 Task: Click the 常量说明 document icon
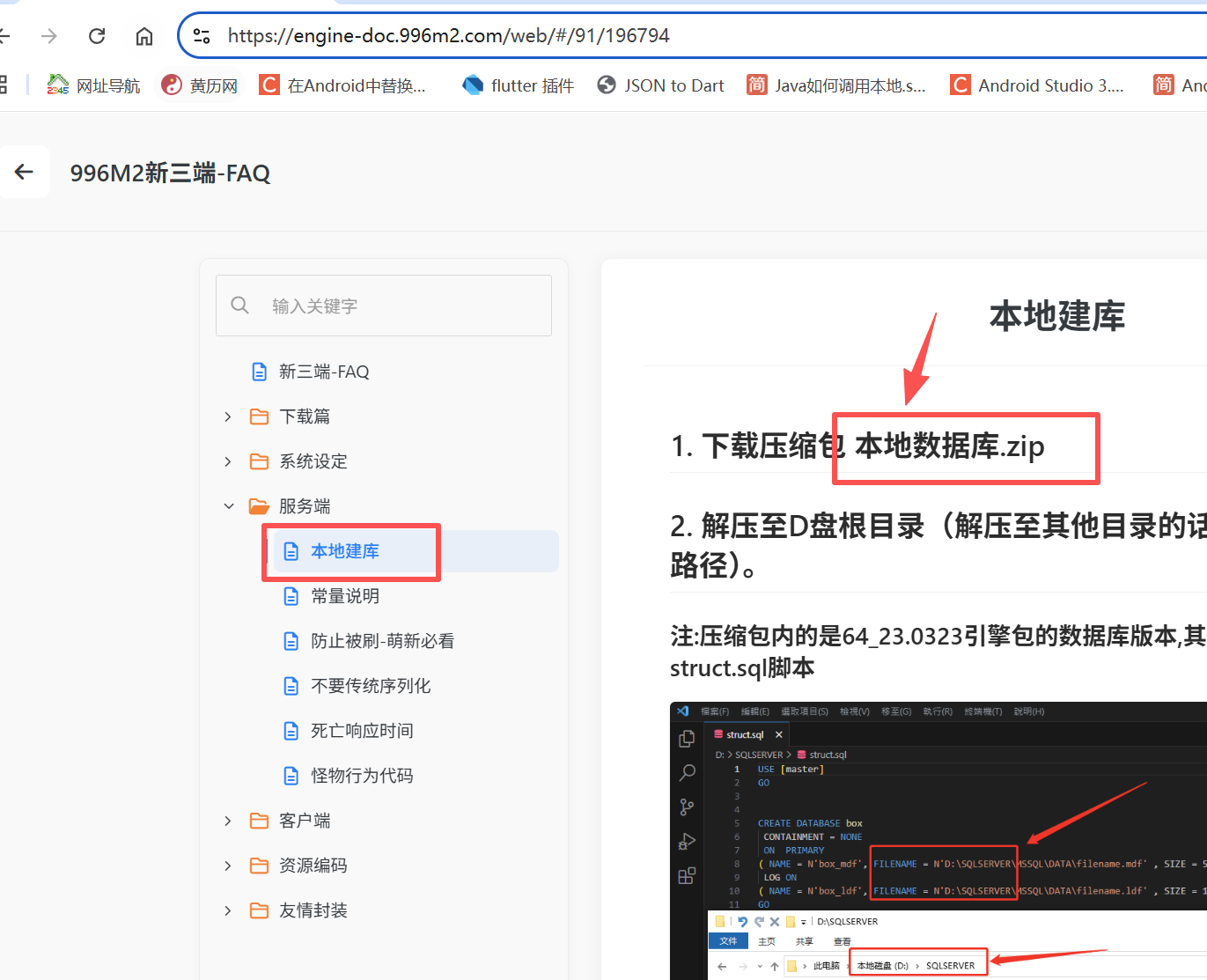pyautogui.click(x=291, y=596)
